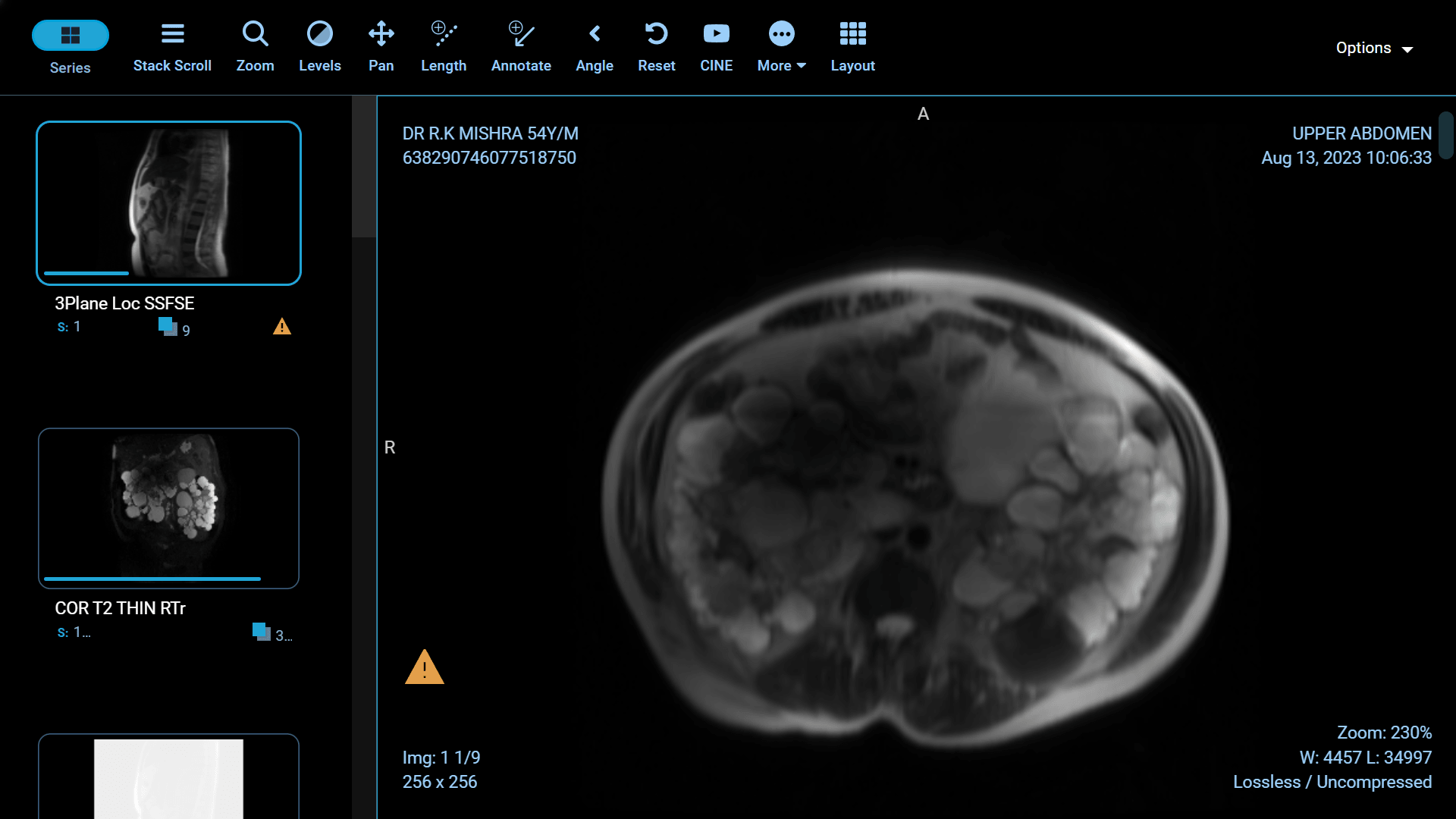Activate the Stack Scroll tool
Screen dimensions: 1456x819
(172, 45)
